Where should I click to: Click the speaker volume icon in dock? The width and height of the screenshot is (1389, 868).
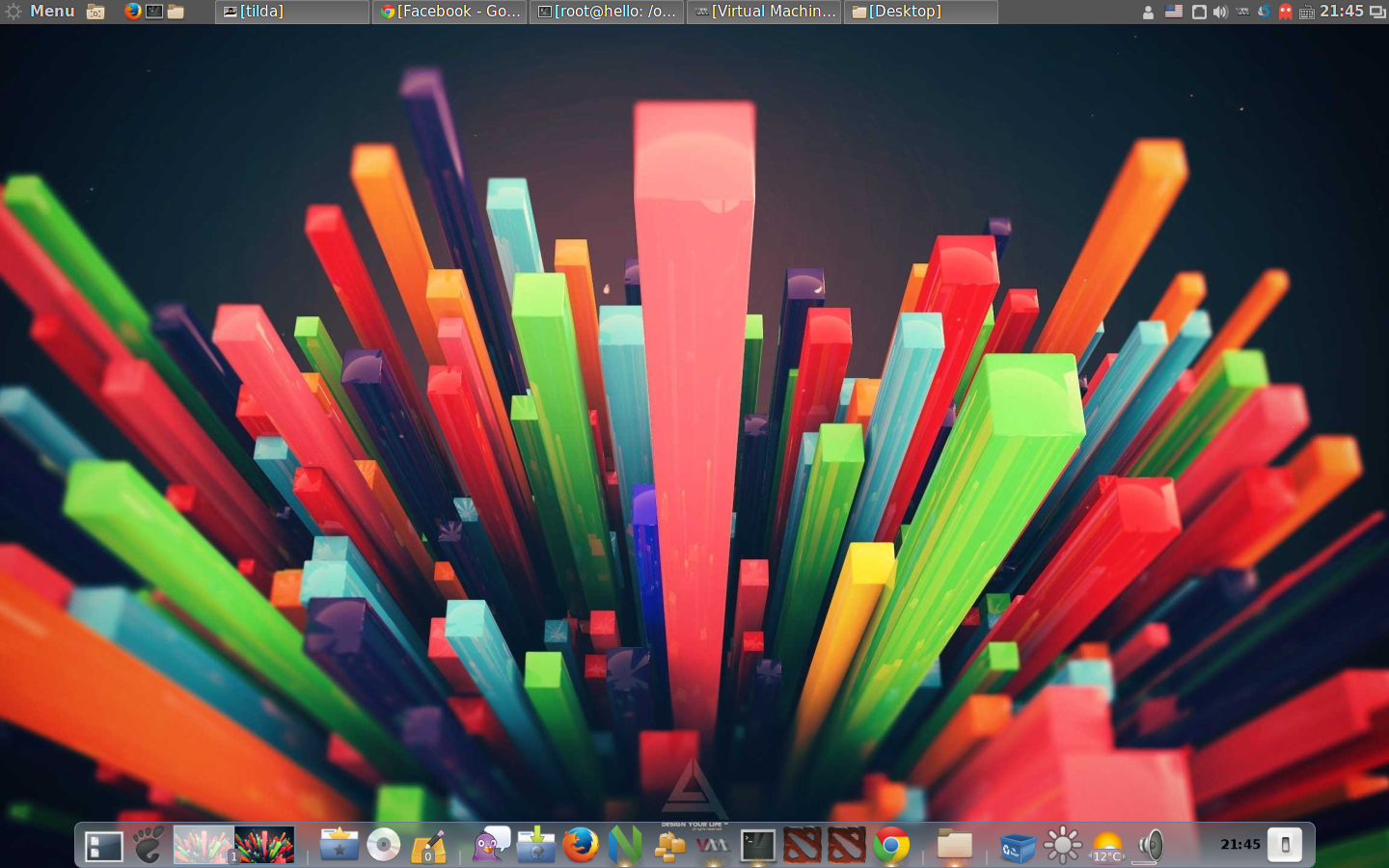(1150, 846)
